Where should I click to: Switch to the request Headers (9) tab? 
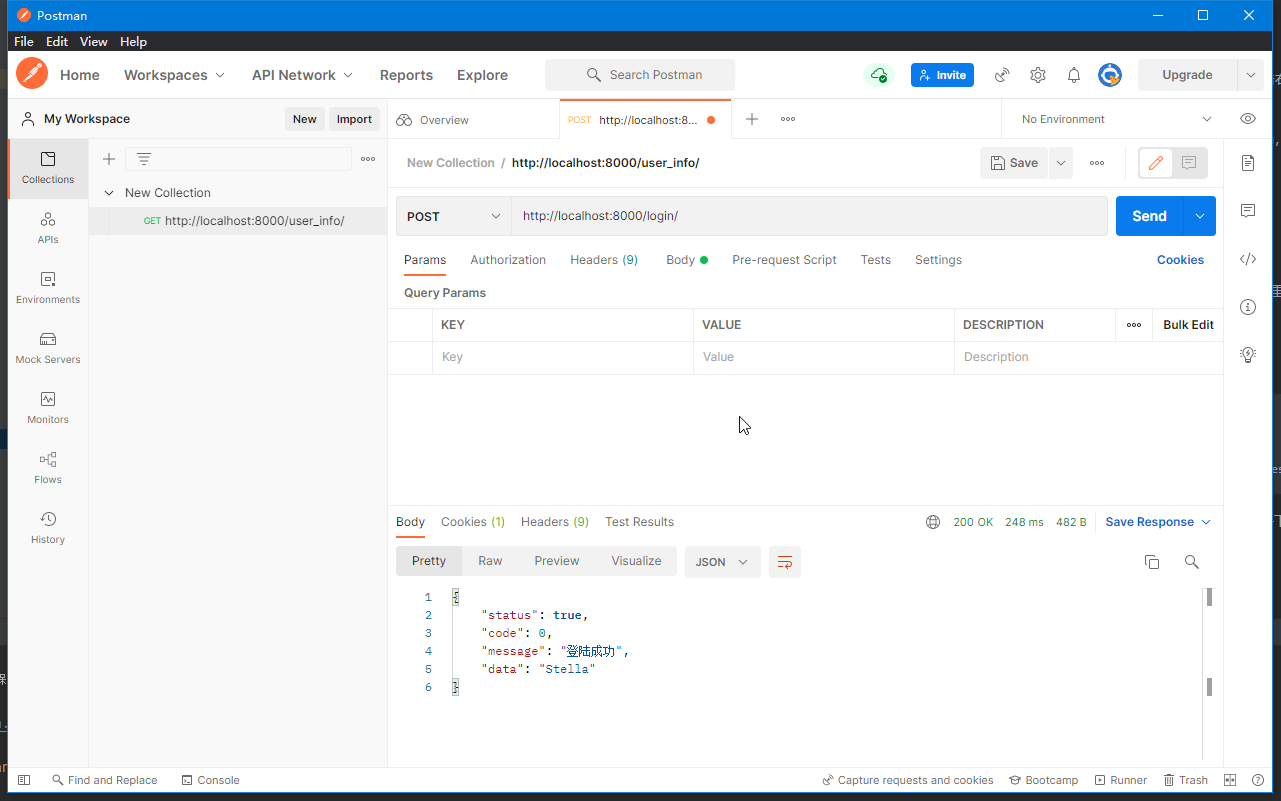[x=604, y=260]
